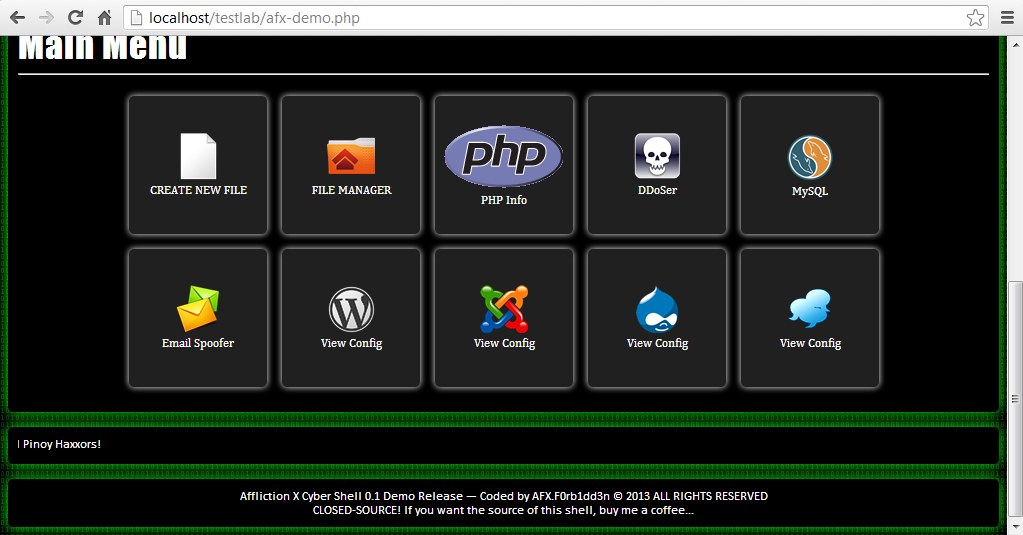
Task: Click the Drupal drop logo icon
Action: click(x=657, y=309)
